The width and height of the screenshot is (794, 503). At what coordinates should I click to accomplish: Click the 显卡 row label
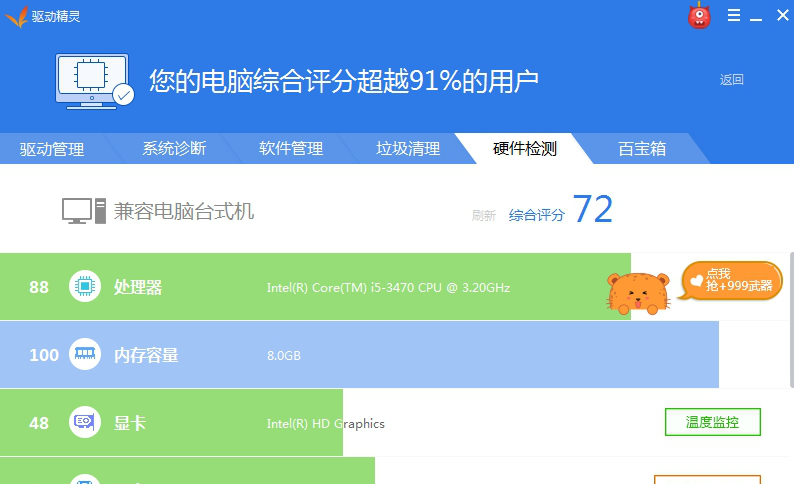point(130,423)
